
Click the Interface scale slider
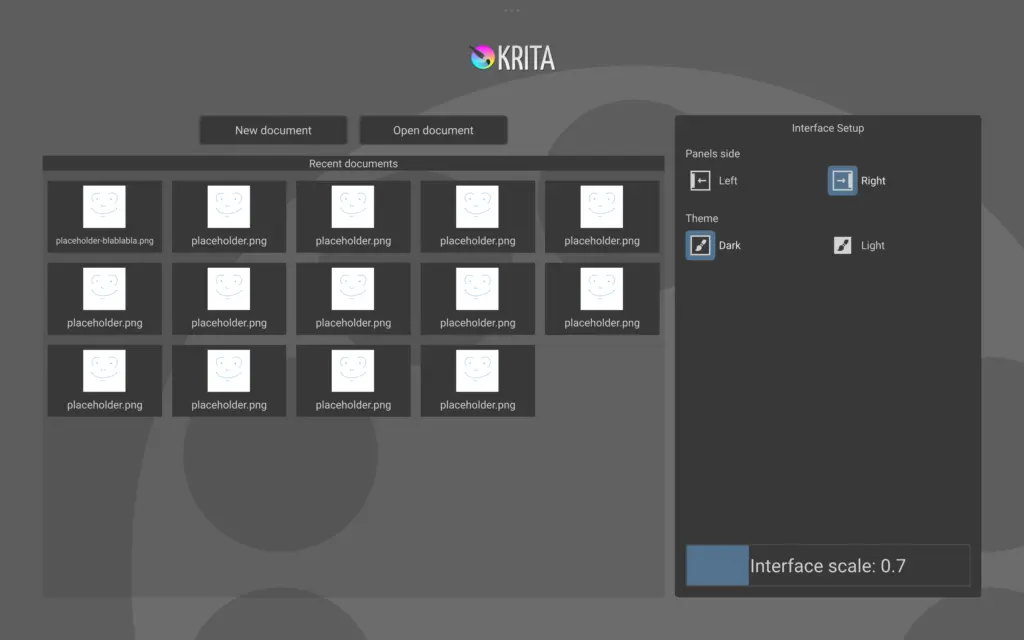coord(827,565)
